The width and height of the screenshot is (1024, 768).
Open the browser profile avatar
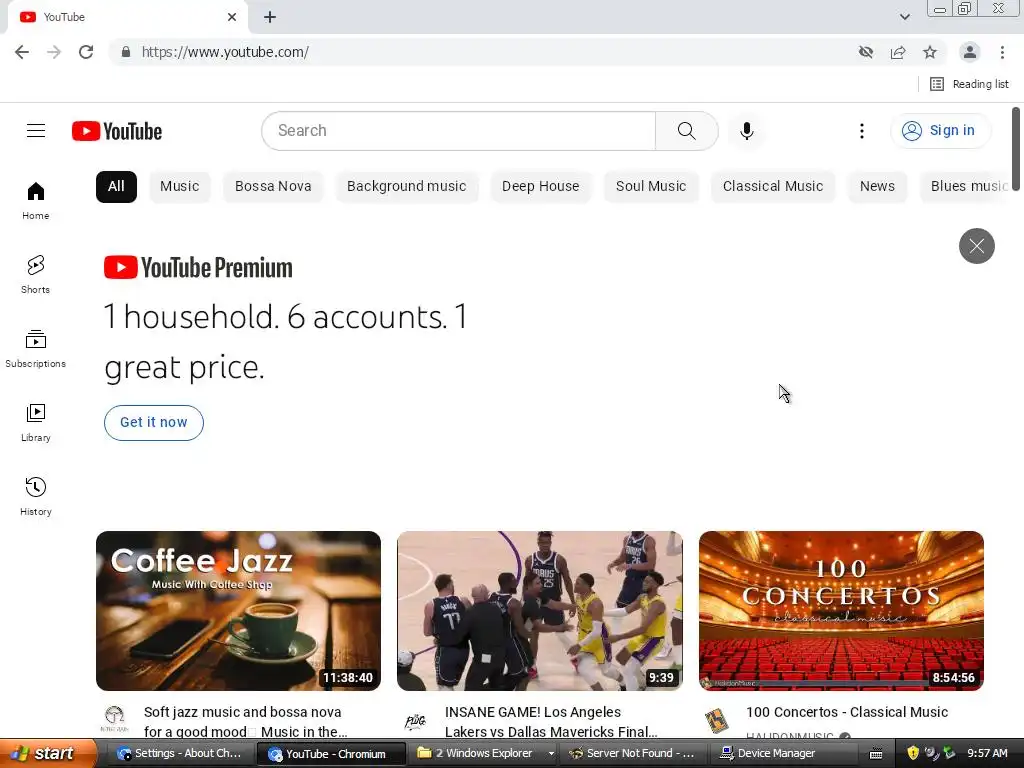pyautogui.click(x=970, y=52)
